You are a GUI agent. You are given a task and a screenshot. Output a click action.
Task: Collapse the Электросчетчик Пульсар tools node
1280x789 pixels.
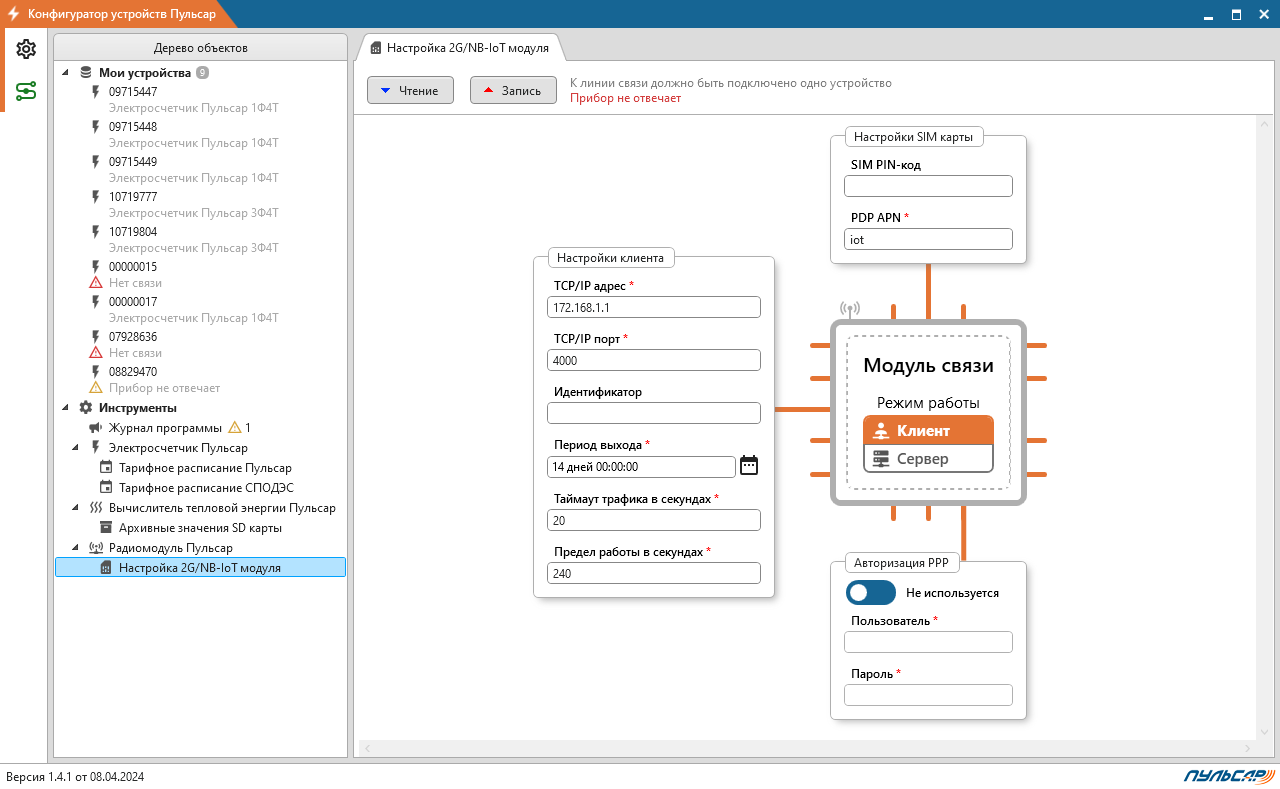(76, 448)
